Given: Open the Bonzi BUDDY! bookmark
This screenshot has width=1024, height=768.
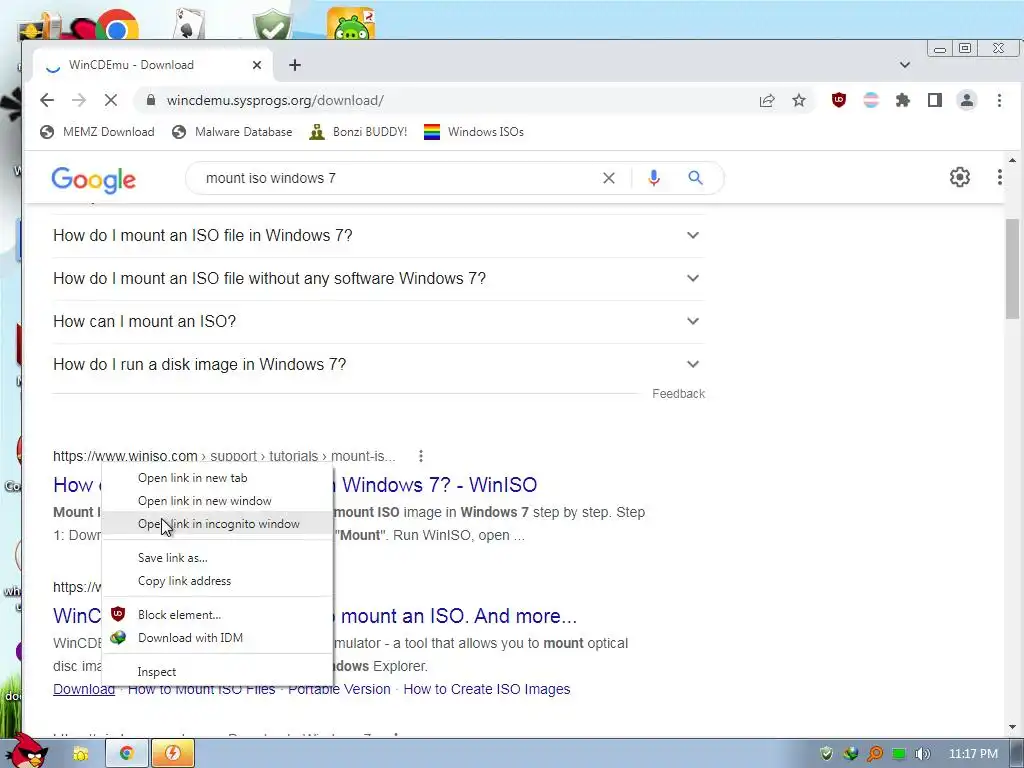Looking at the screenshot, I should (x=358, y=132).
